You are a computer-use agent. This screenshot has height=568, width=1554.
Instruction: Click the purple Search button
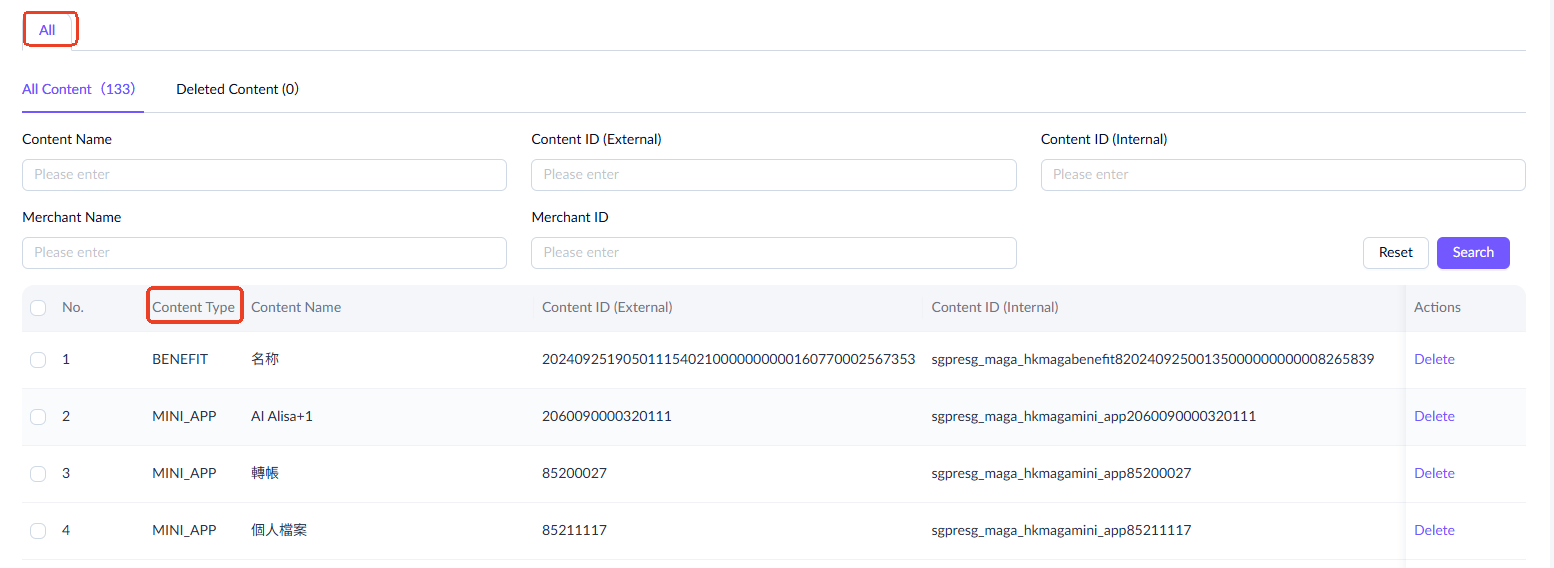(1472, 253)
